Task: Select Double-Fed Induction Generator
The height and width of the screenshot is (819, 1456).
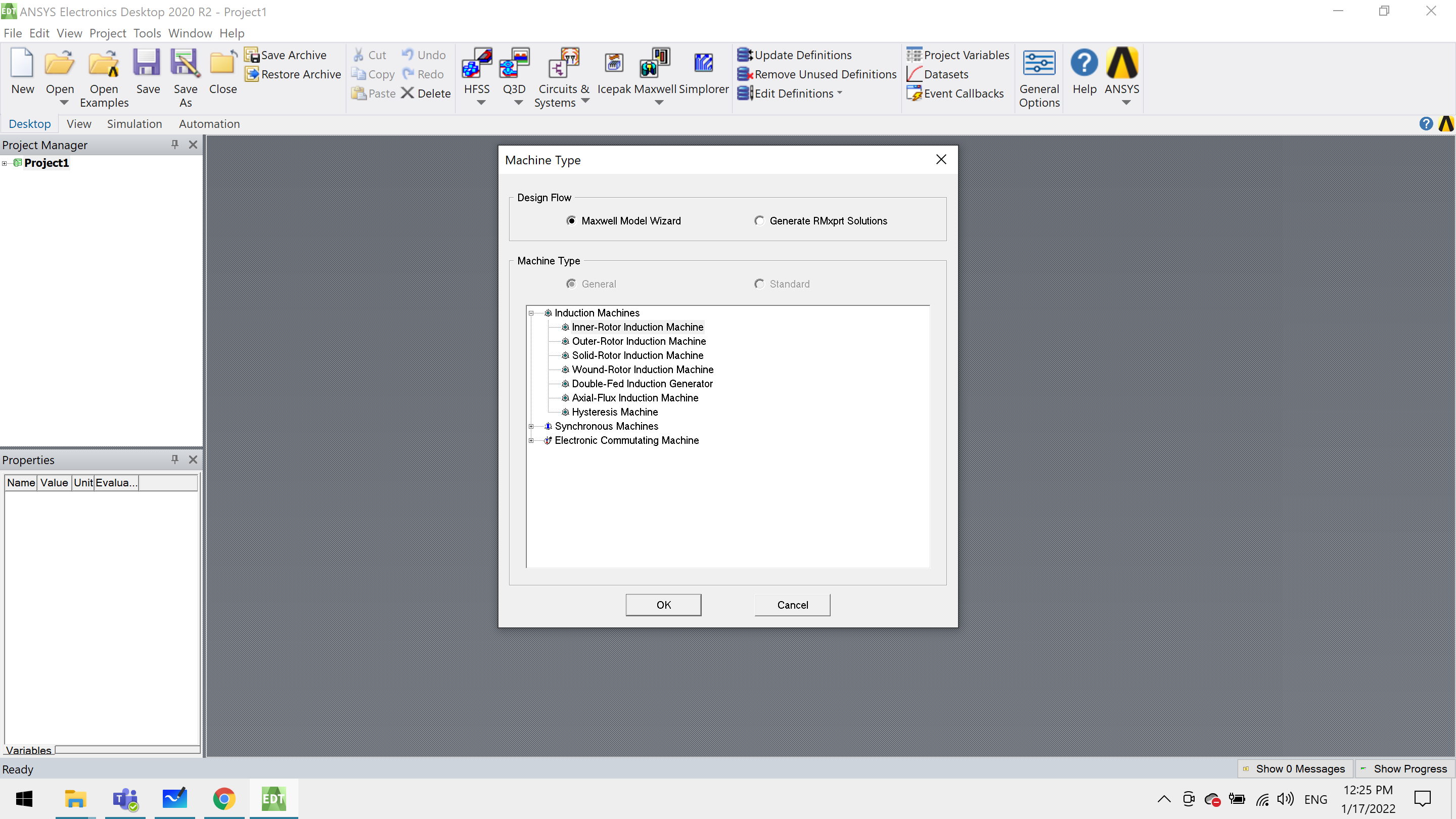Action: pyautogui.click(x=642, y=384)
